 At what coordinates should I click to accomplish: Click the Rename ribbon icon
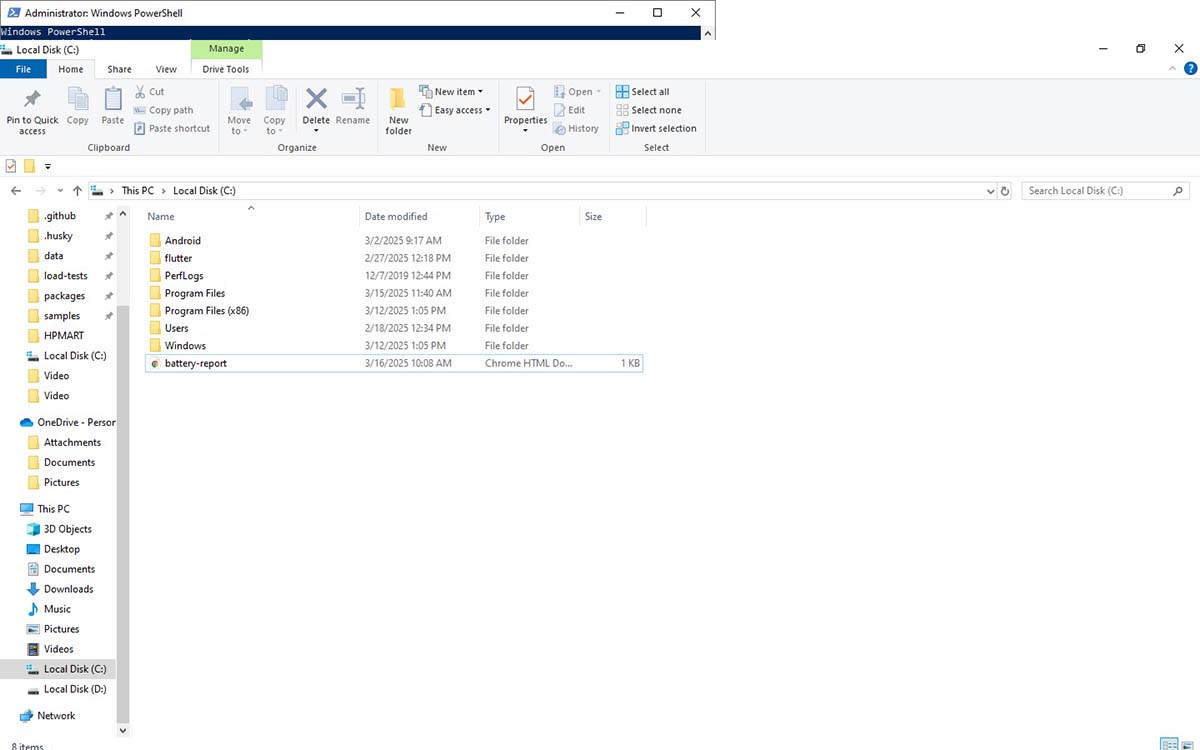(x=353, y=98)
